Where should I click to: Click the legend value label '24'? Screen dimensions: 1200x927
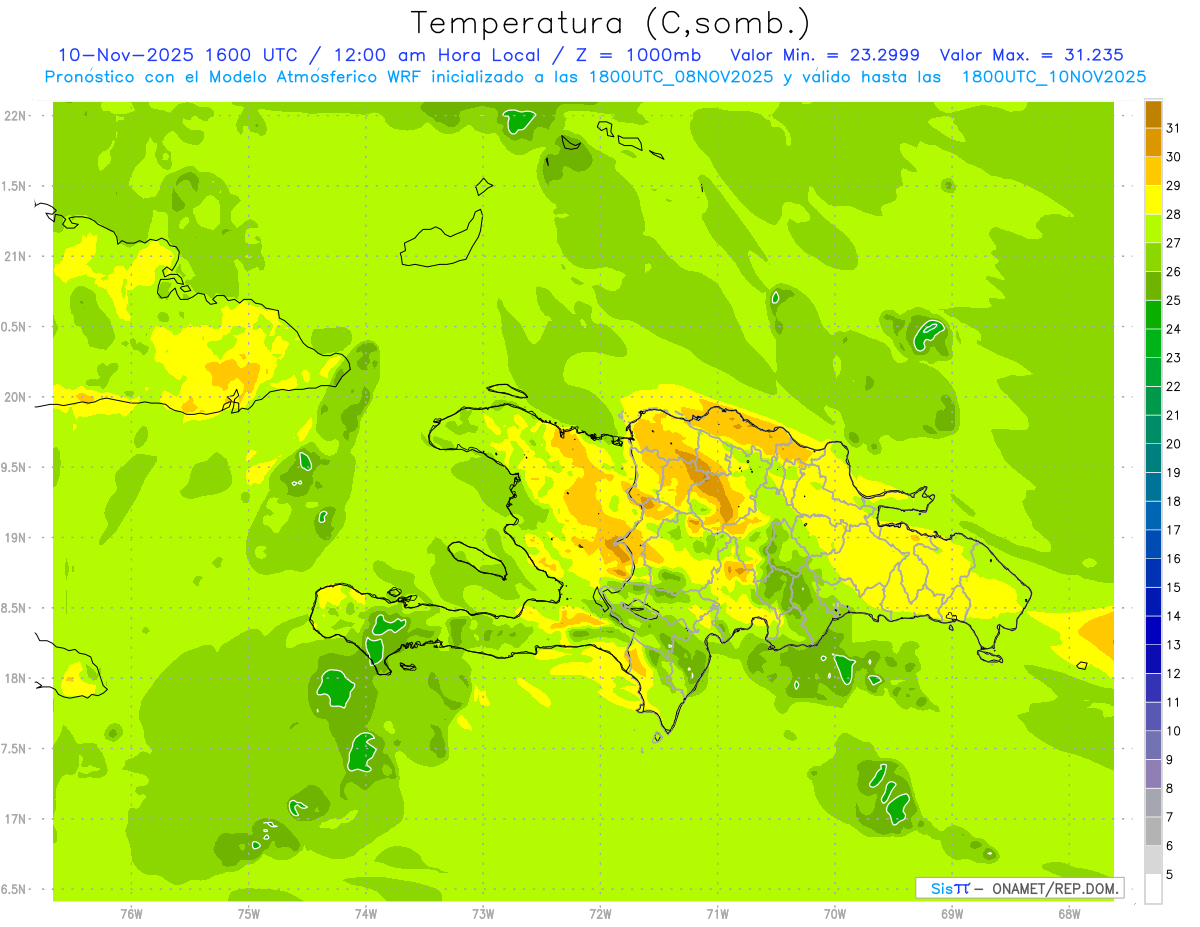(x=1174, y=329)
